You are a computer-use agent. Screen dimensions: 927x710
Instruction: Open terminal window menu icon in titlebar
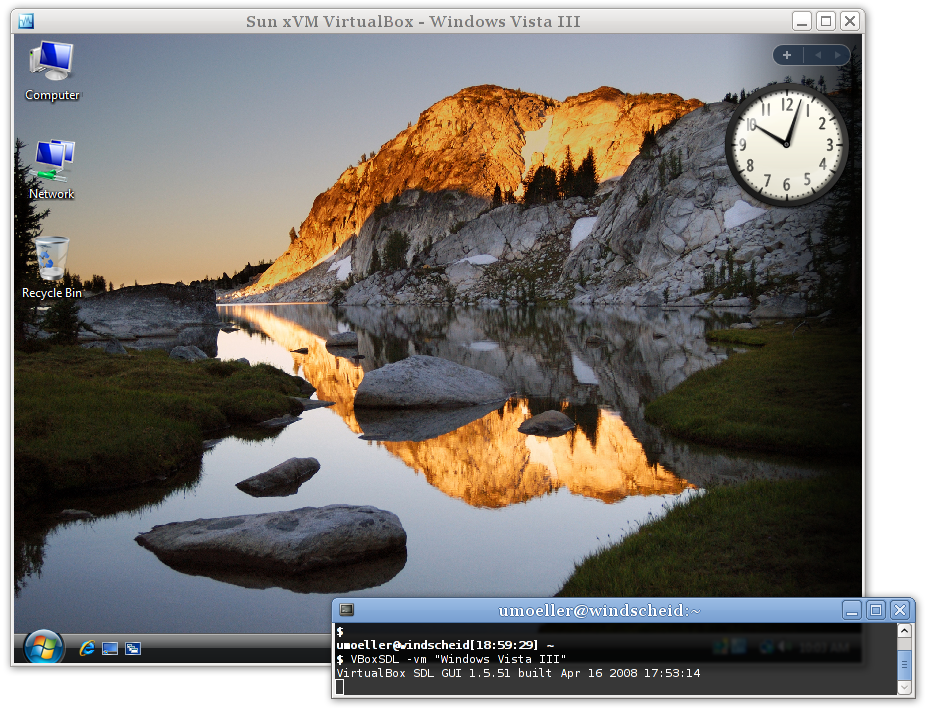pyautogui.click(x=347, y=610)
